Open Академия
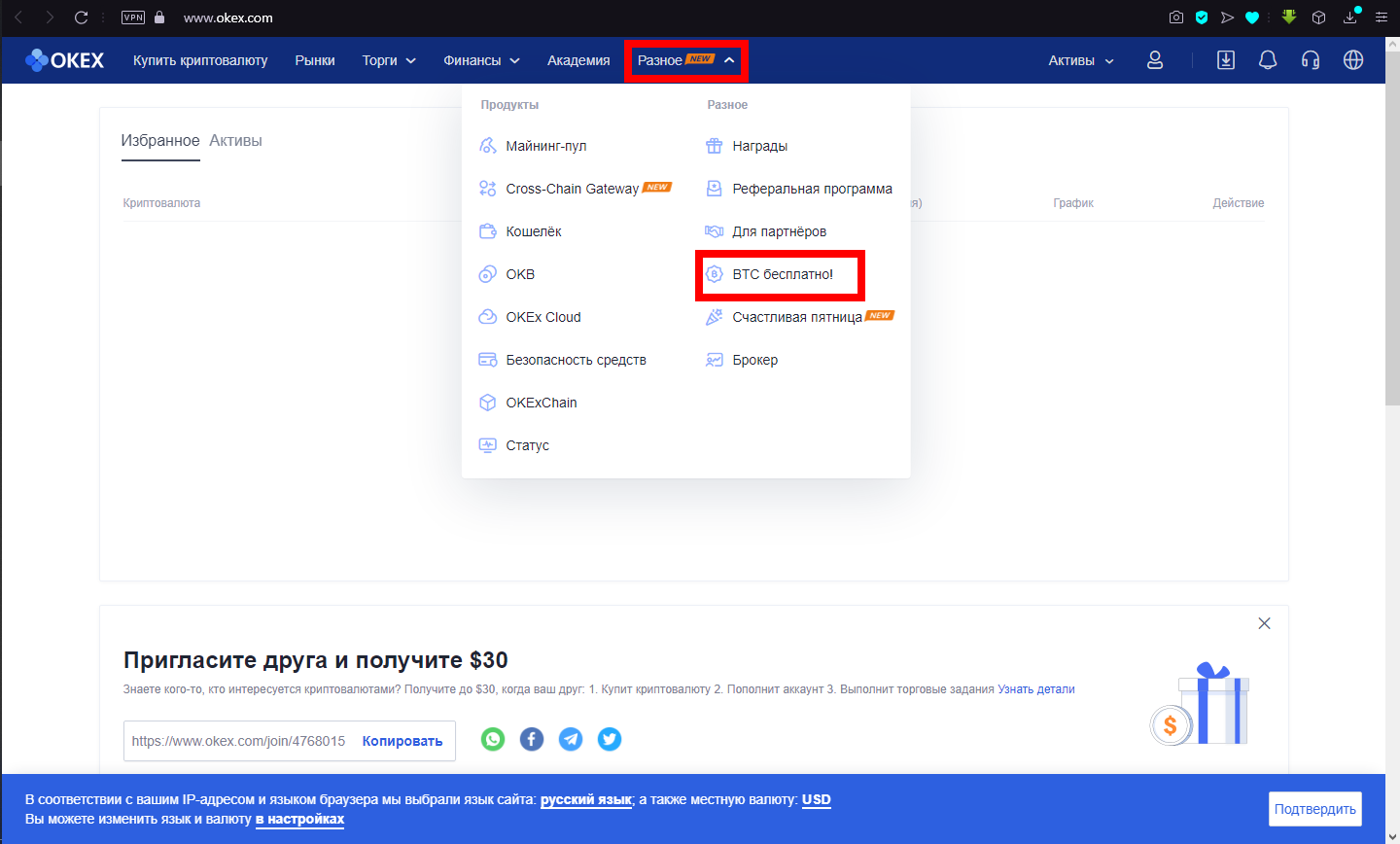1400x844 pixels. (x=578, y=60)
